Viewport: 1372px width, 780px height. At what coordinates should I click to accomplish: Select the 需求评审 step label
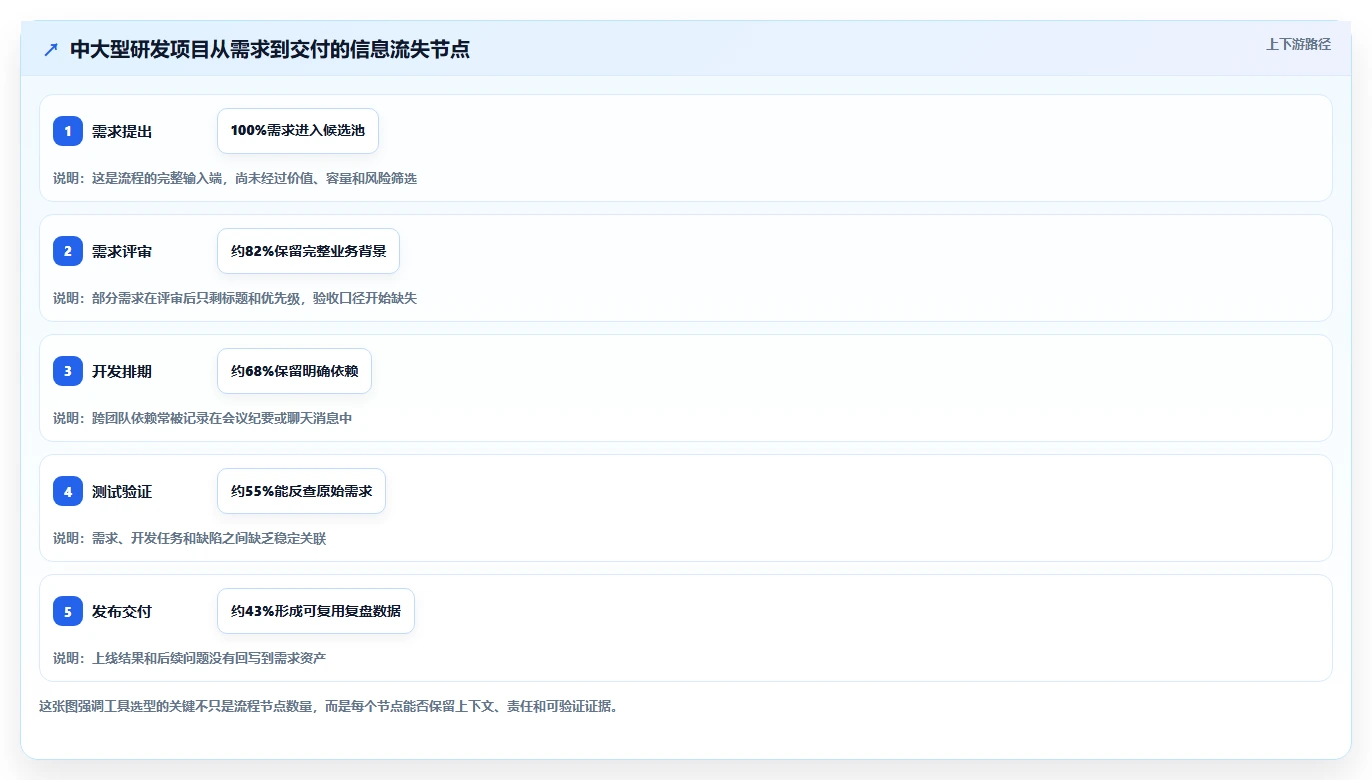click(122, 251)
